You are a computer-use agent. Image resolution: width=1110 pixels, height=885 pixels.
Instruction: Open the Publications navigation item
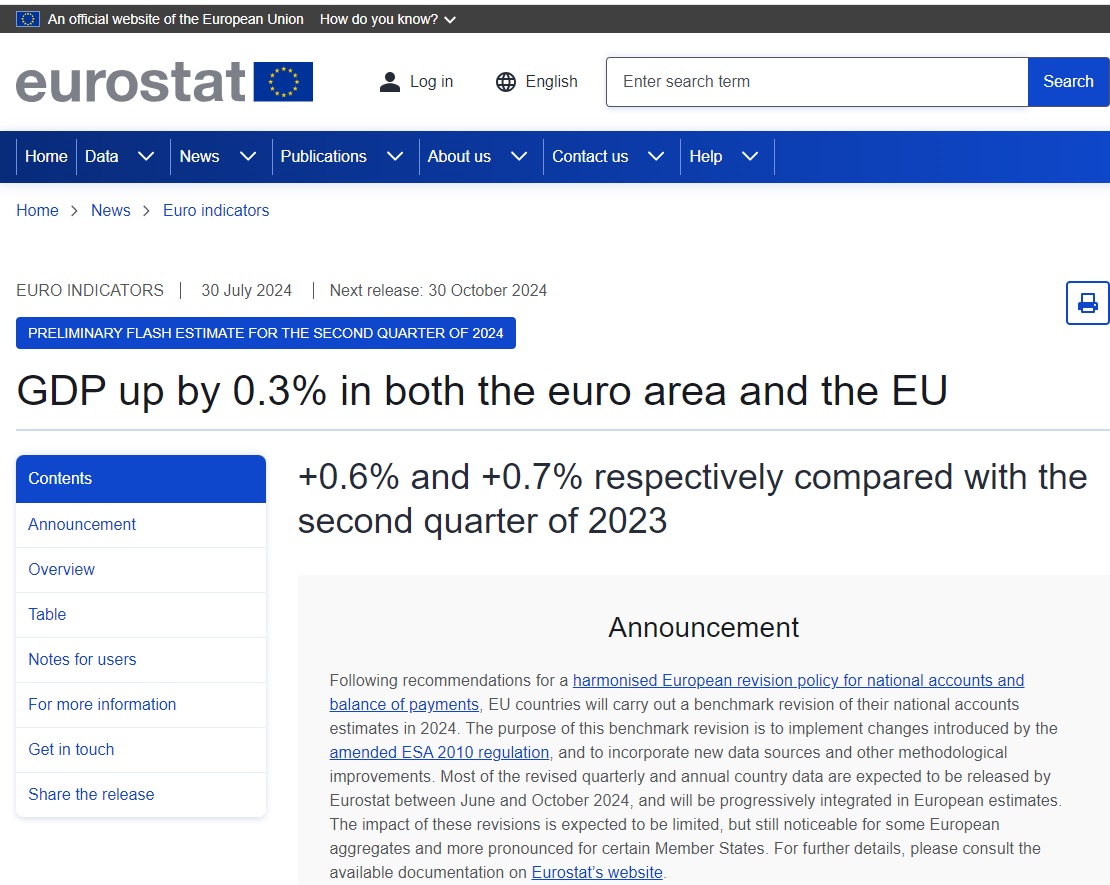(x=324, y=156)
